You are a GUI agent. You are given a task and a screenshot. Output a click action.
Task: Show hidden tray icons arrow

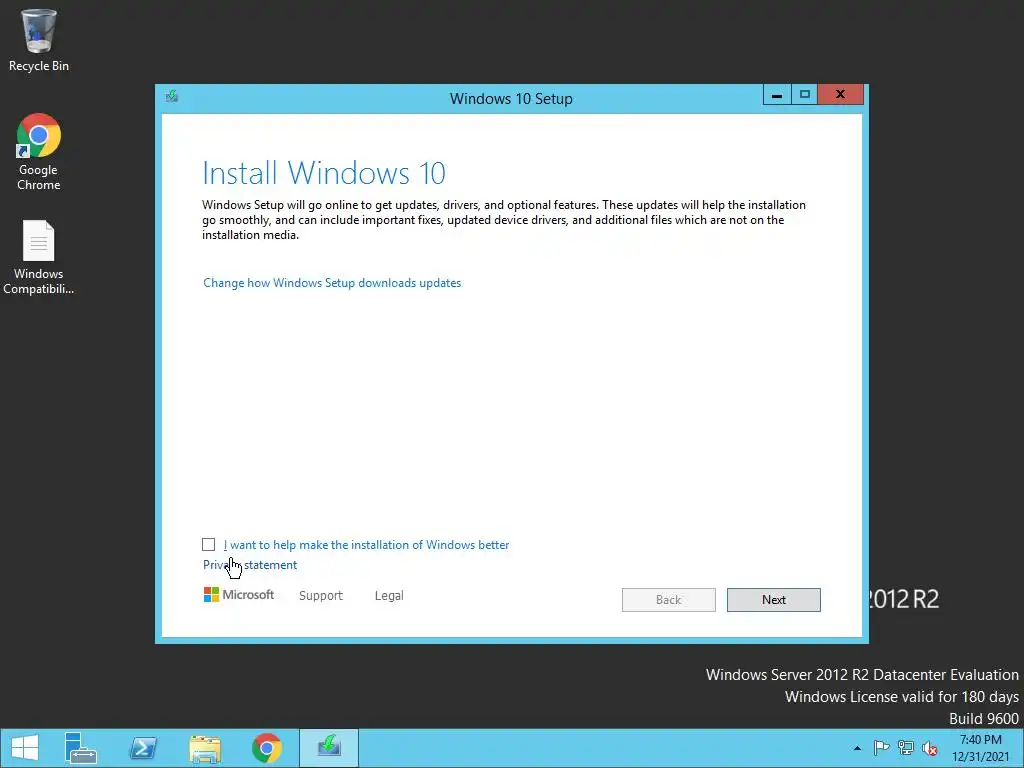[x=857, y=748]
